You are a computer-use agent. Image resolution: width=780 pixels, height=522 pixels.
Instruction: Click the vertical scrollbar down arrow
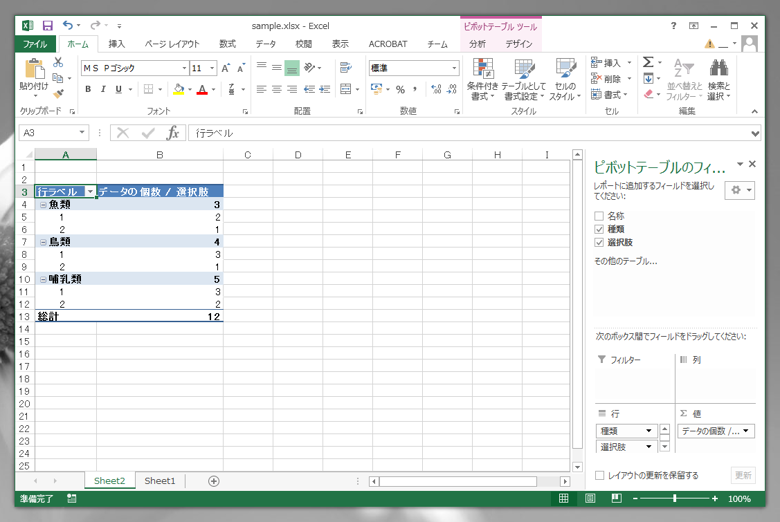pyautogui.click(x=577, y=467)
